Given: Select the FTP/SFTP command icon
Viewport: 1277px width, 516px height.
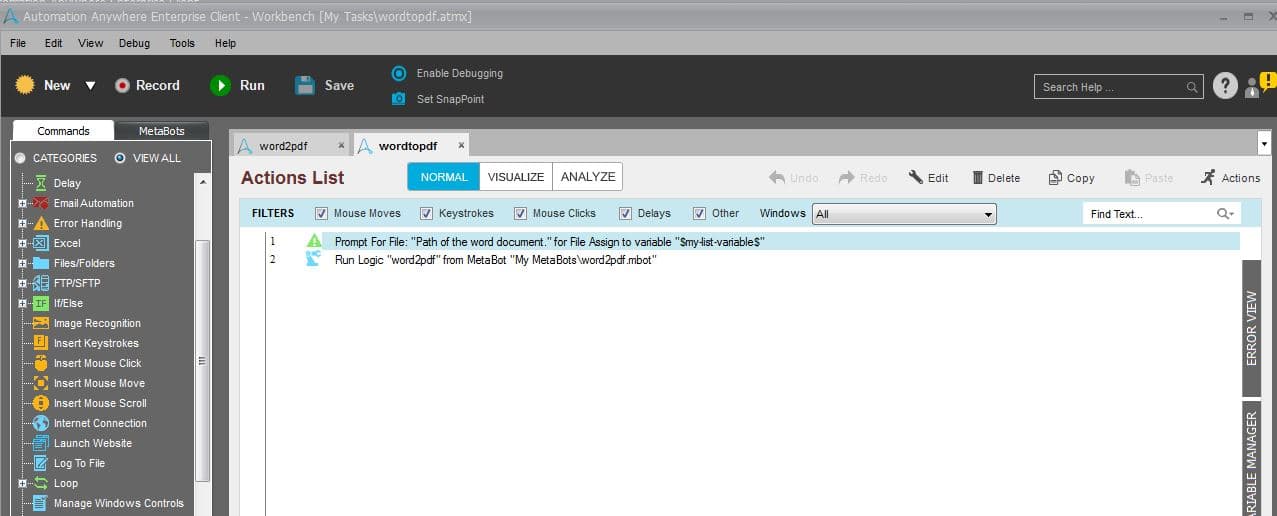Looking at the screenshot, I should (x=41, y=283).
